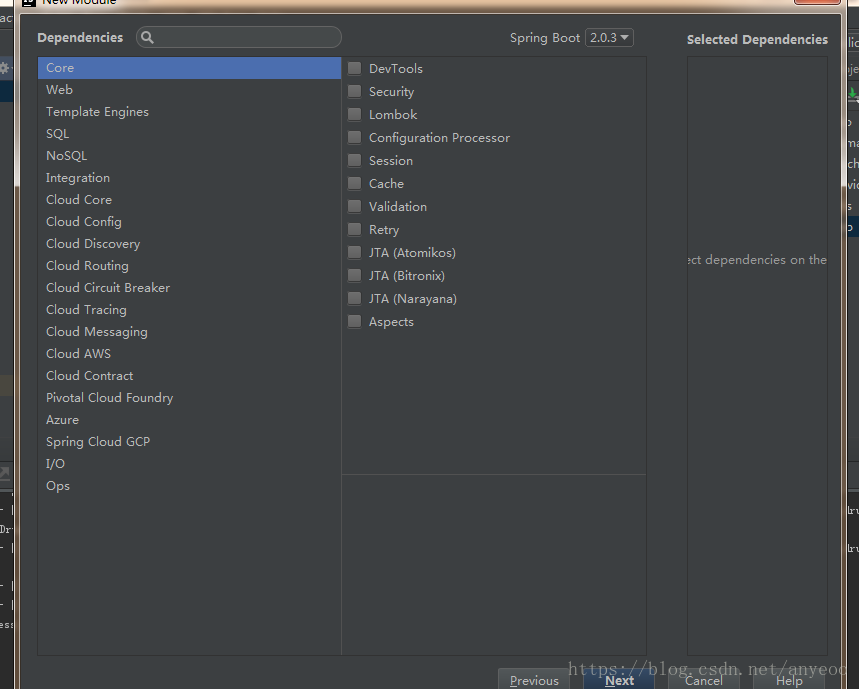The width and height of the screenshot is (859, 689).
Task: Click the Previous button
Action: [534, 680]
